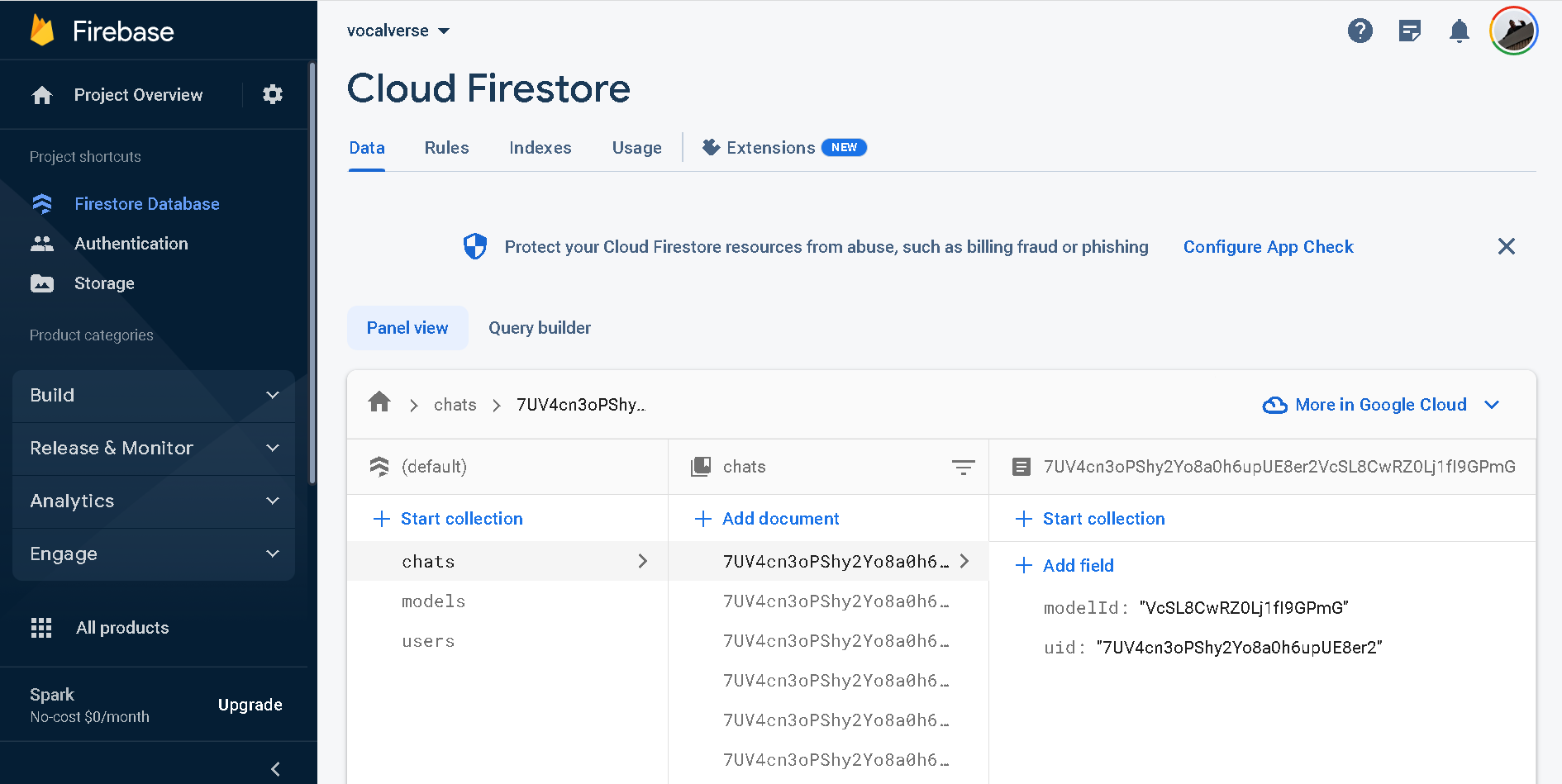
Task: Click Add document in chats collection
Action: point(767,519)
